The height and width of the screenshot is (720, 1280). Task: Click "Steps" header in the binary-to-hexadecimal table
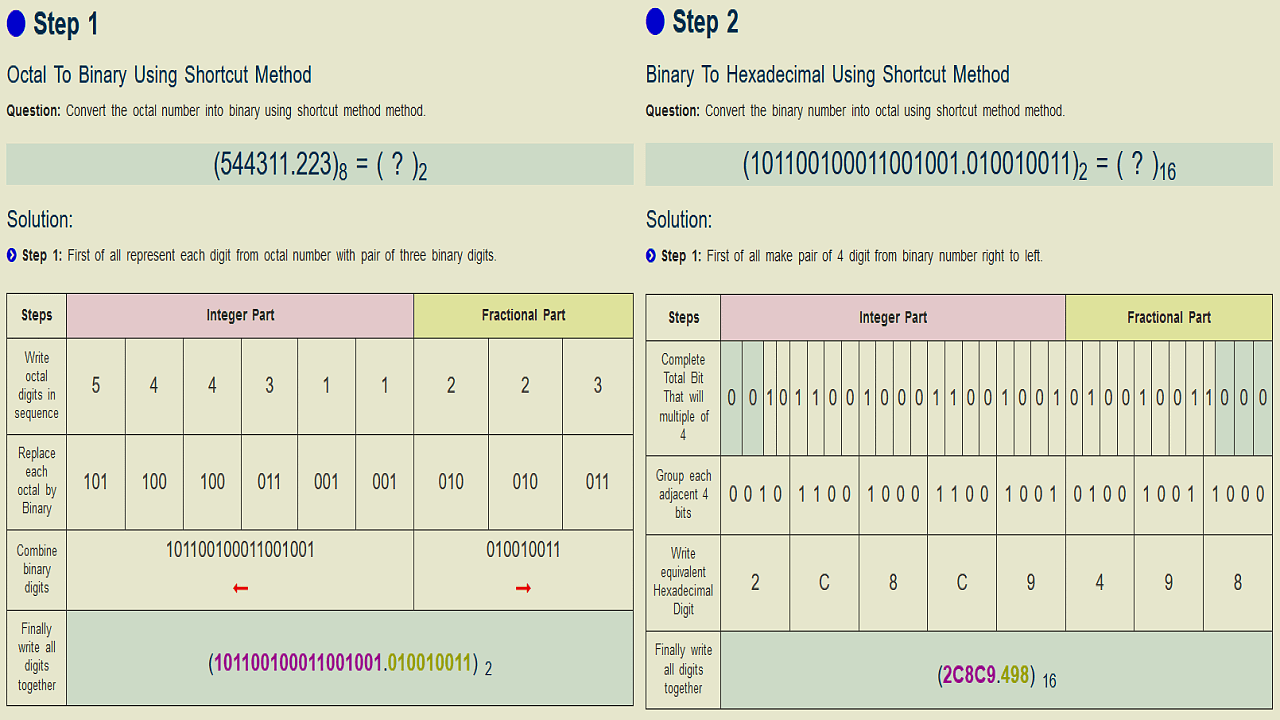pos(684,318)
